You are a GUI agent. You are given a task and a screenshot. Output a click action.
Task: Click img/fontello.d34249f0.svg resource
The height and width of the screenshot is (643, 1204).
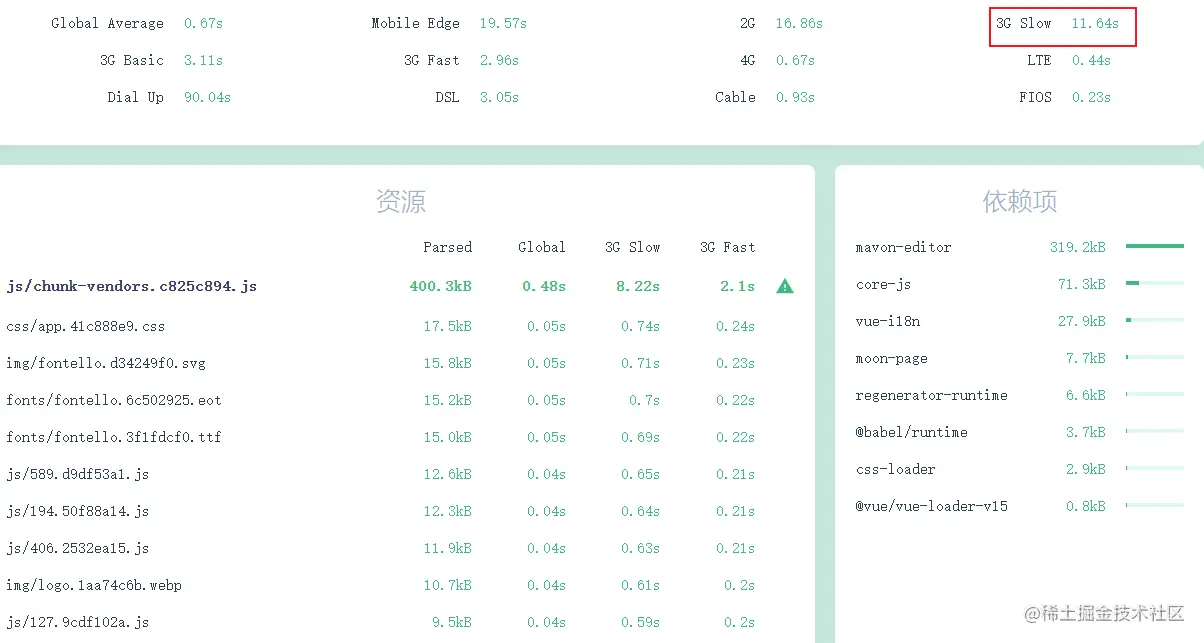[106, 363]
